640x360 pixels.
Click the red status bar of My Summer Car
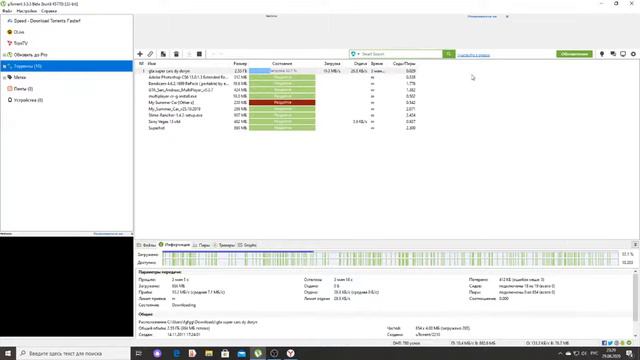click(x=282, y=102)
